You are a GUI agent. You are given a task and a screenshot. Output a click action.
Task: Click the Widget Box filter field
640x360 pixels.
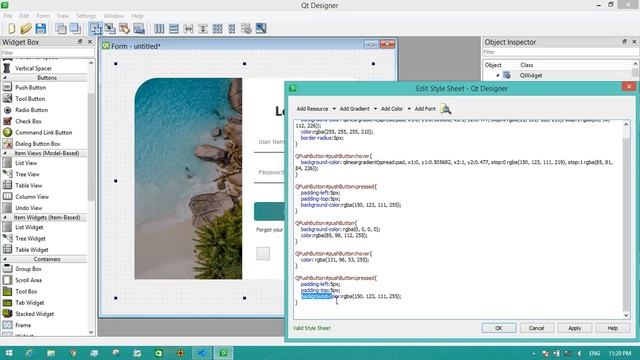(47, 53)
